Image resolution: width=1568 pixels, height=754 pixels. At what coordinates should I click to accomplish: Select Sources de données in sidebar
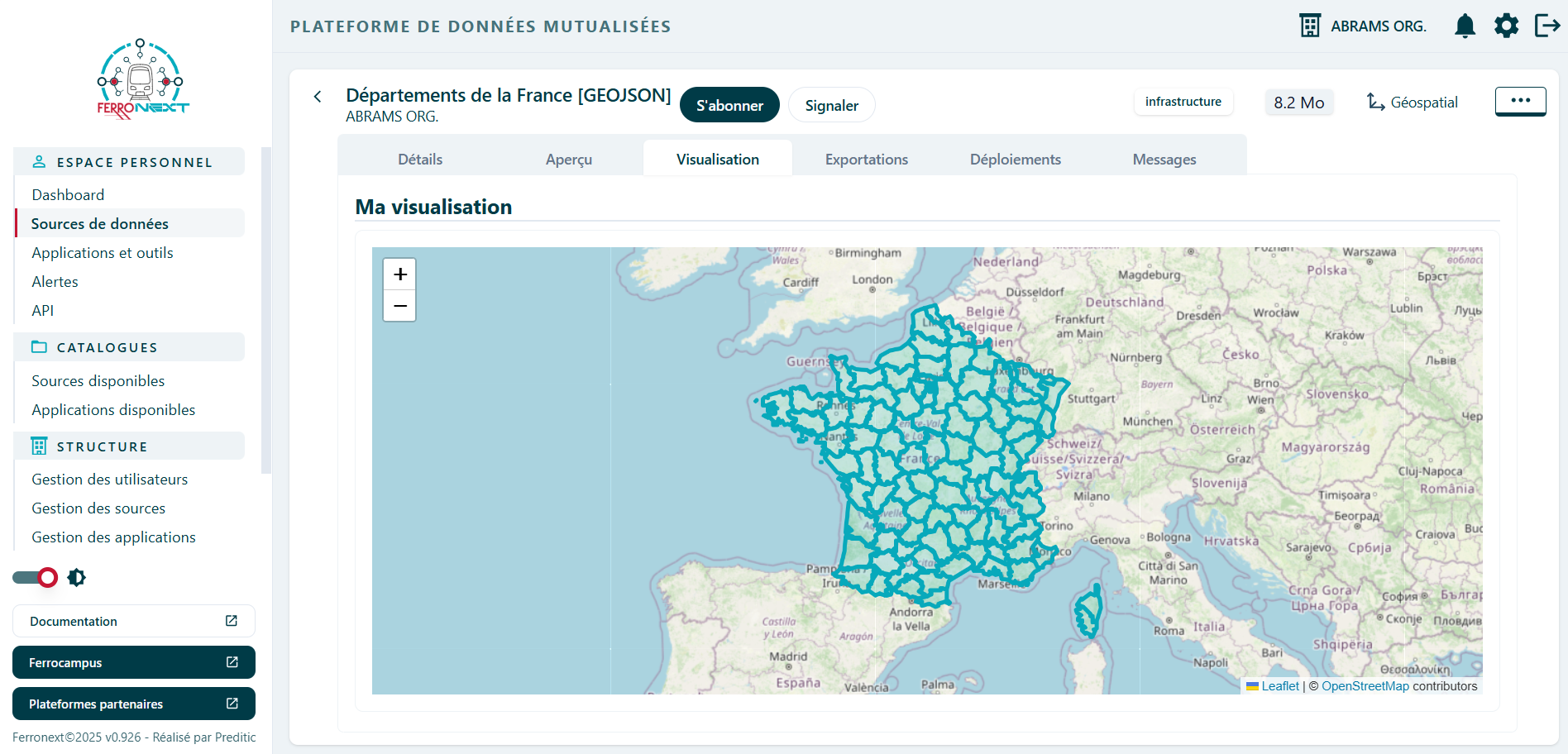point(130,224)
